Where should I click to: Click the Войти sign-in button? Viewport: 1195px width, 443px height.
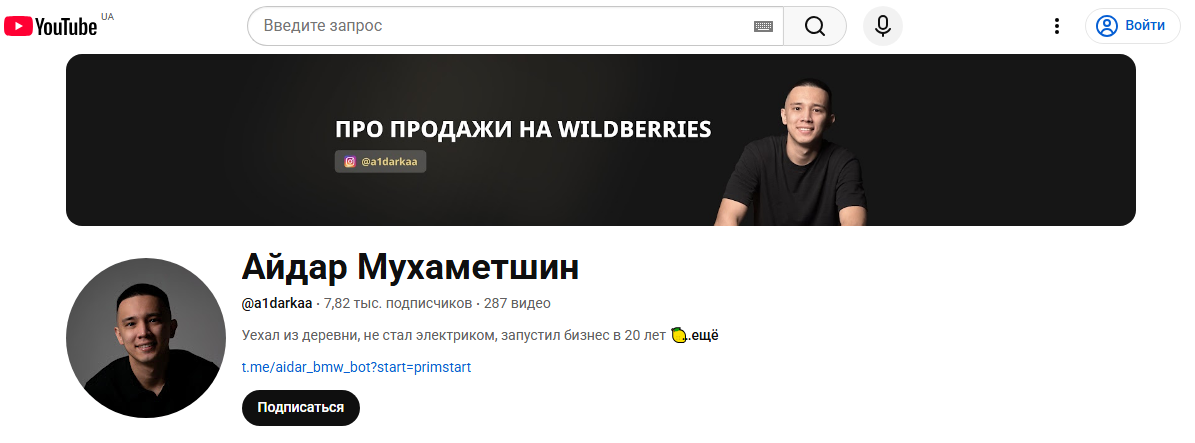(x=1133, y=26)
